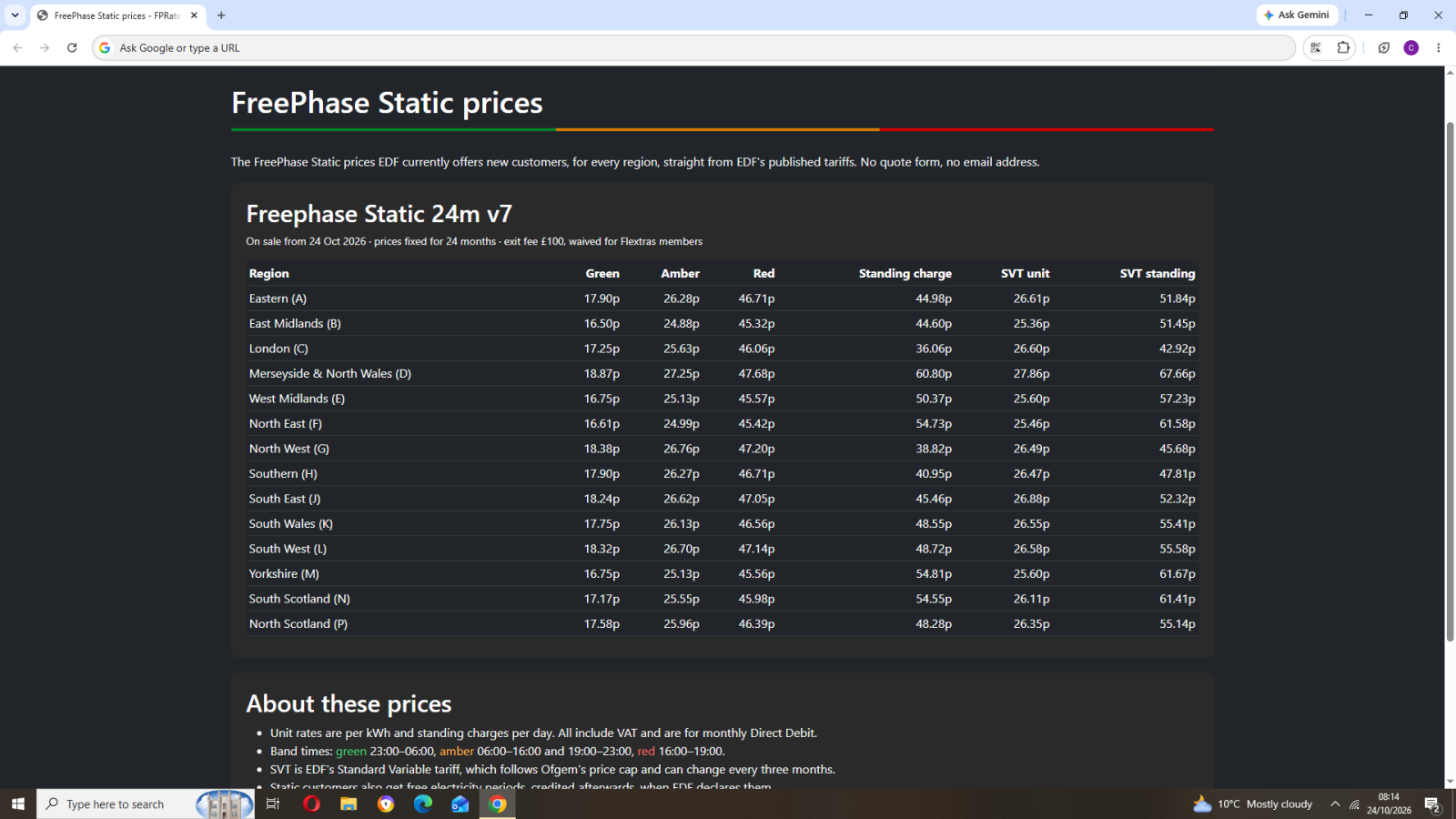Open File Explorer from the taskbar

coord(349,804)
